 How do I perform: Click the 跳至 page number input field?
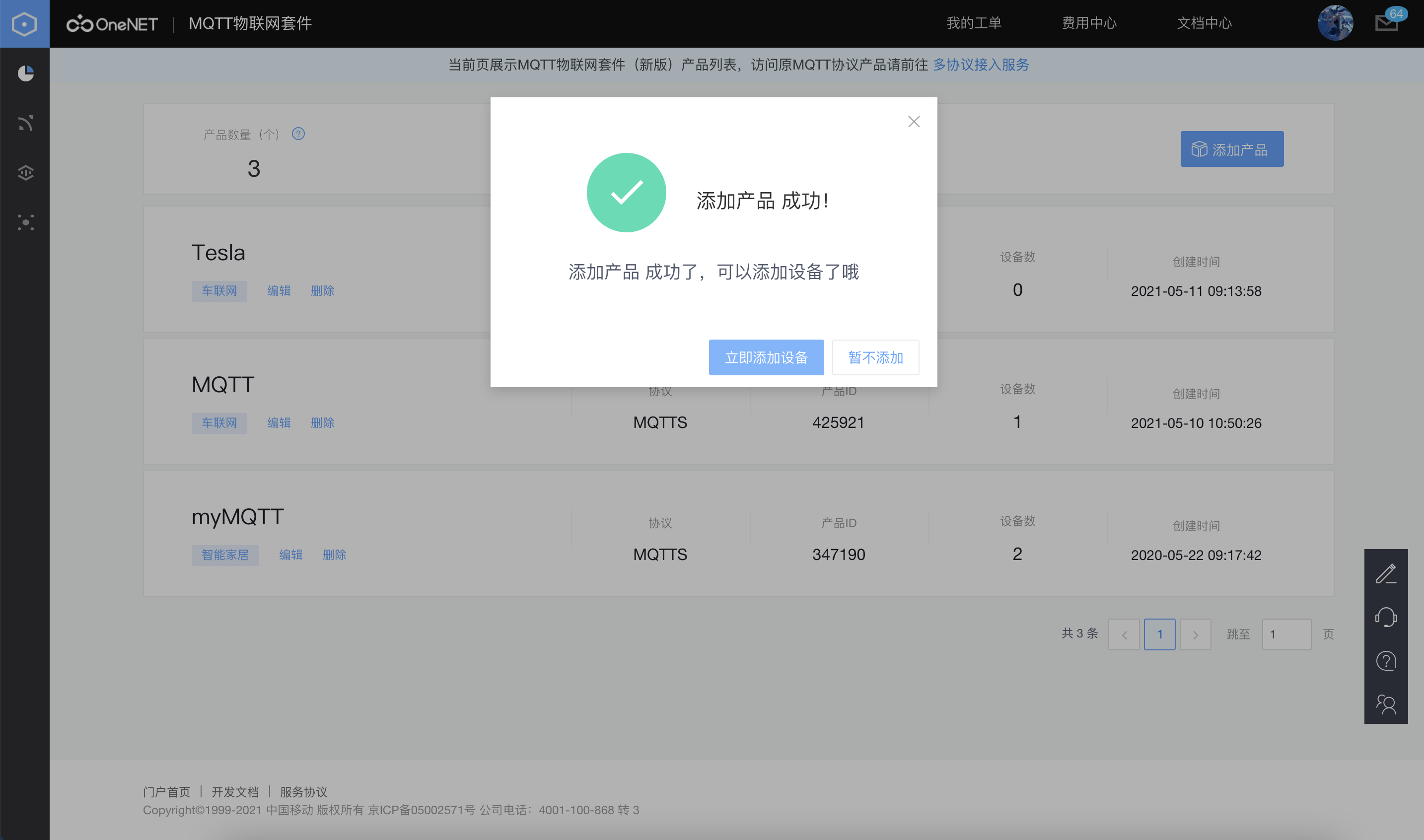pyautogui.click(x=1286, y=634)
